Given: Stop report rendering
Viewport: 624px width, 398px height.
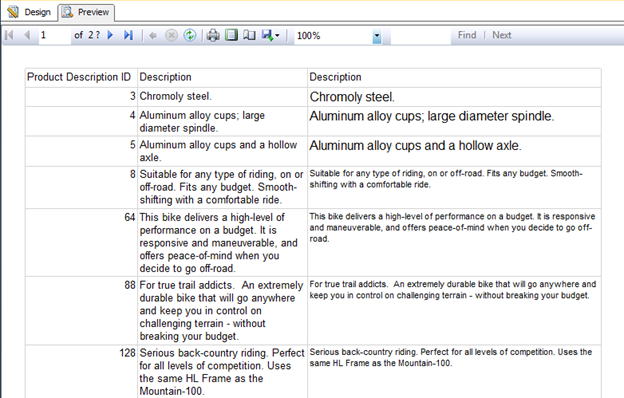Looking at the screenshot, I should point(171,35).
